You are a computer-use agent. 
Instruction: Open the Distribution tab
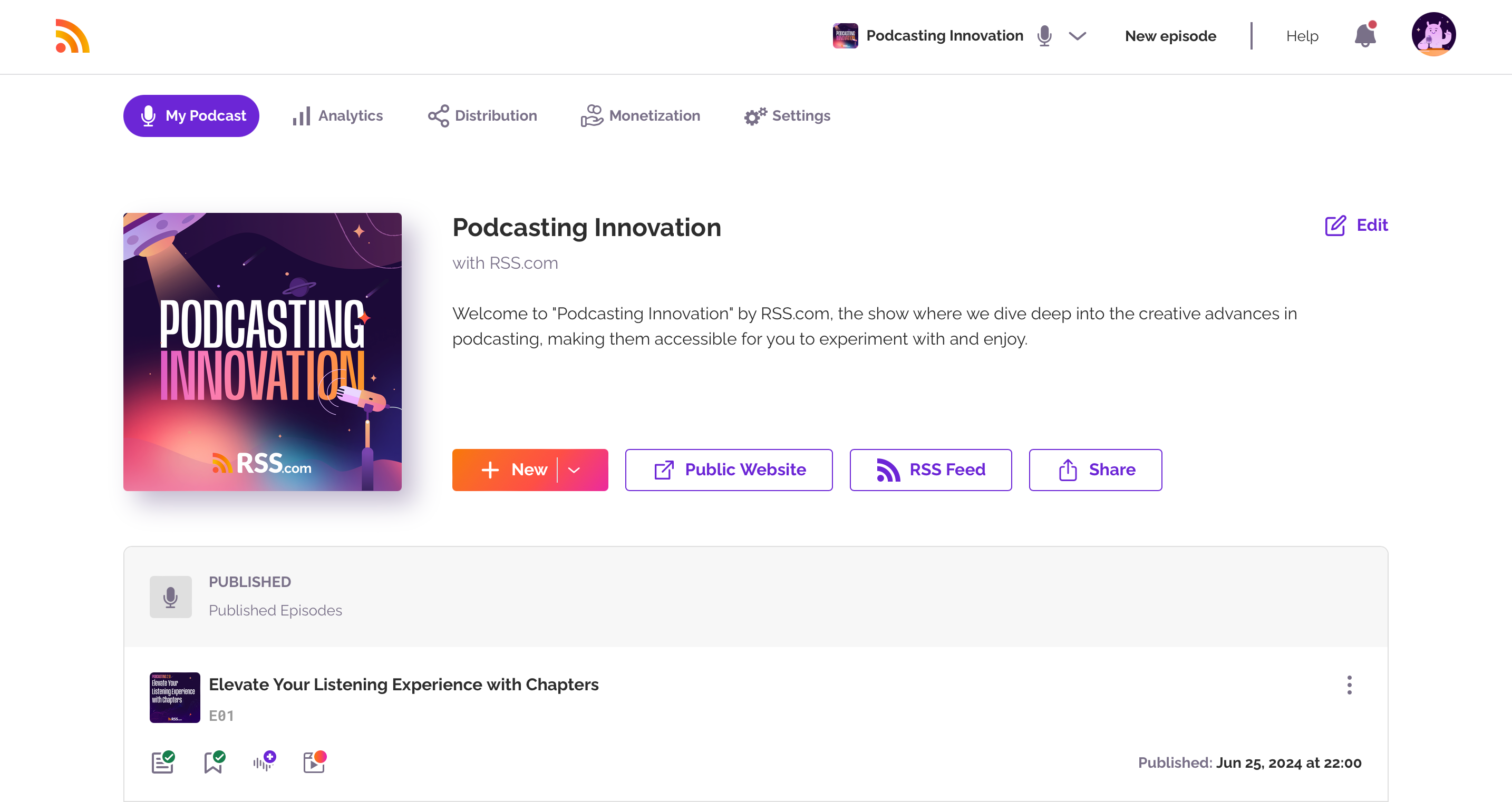coord(482,115)
